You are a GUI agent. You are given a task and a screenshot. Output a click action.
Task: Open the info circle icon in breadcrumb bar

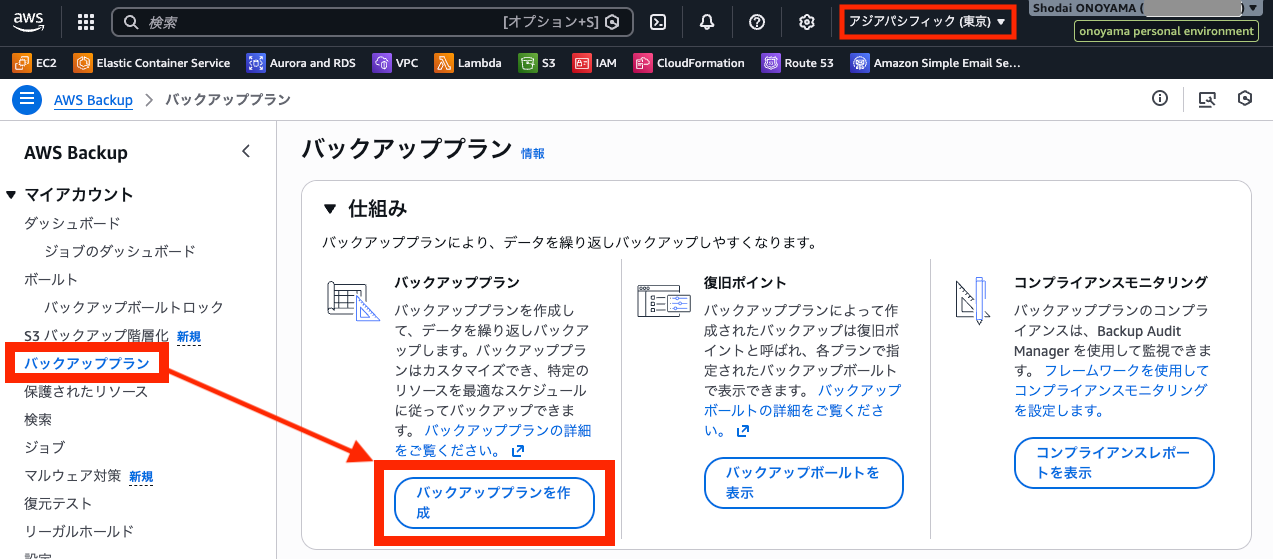click(x=1160, y=98)
